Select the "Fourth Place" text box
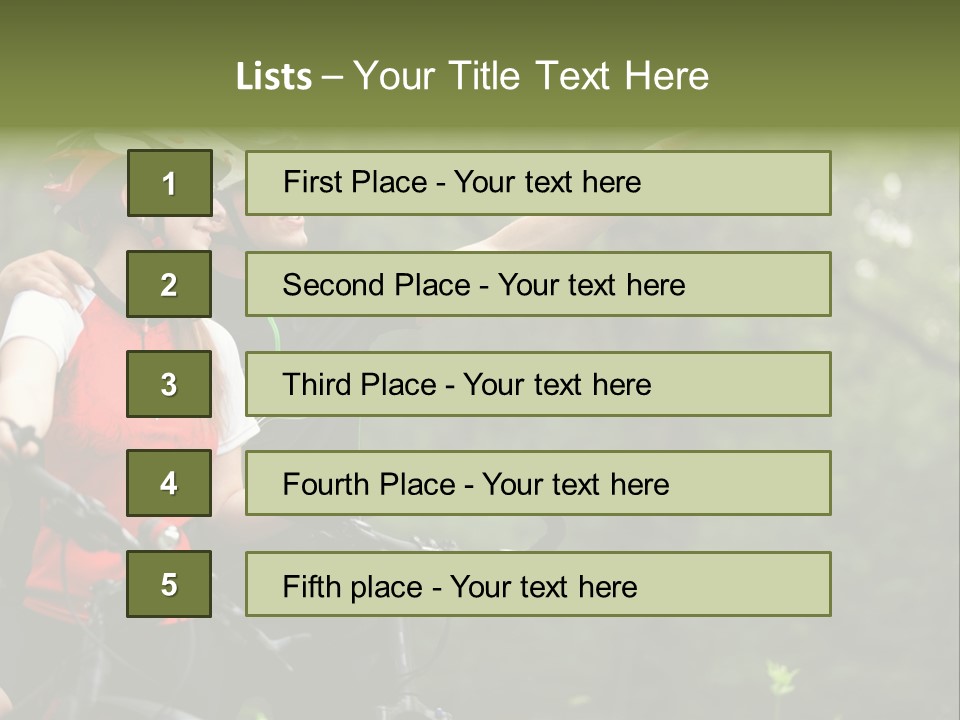Image resolution: width=960 pixels, height=720 pixels. click(x=538, y=484)
